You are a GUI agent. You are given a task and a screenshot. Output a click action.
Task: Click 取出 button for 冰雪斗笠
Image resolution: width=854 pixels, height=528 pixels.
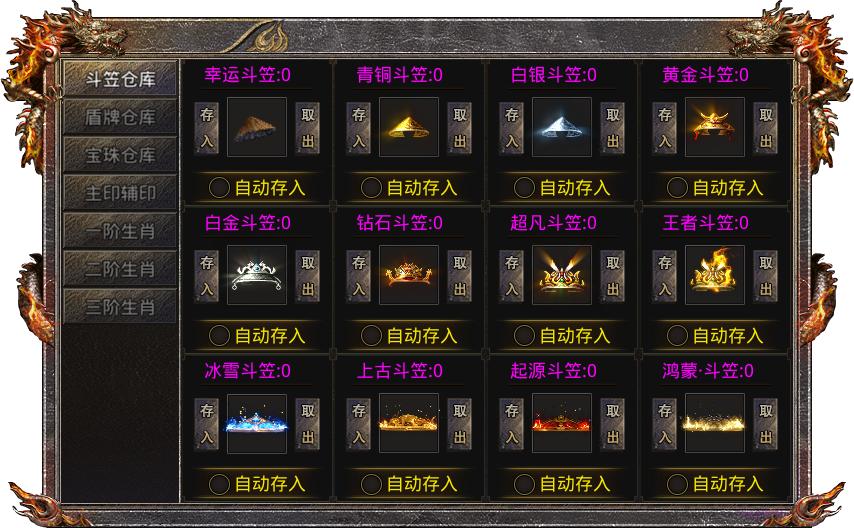point(308,424)
